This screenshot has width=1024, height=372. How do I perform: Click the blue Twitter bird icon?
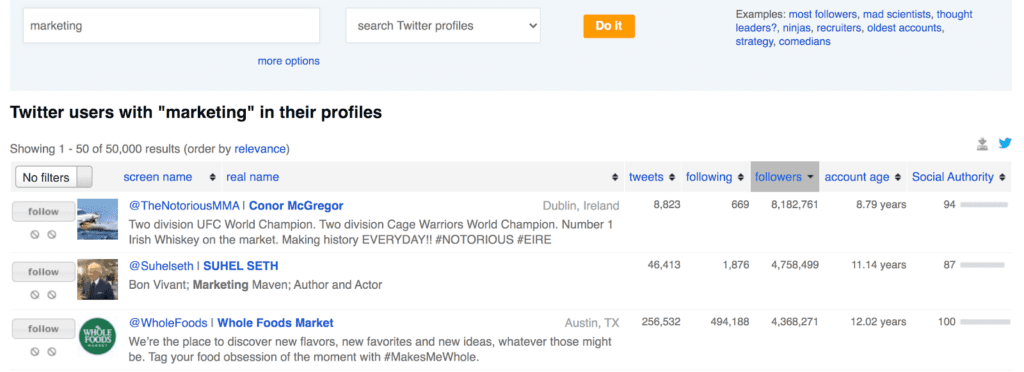1004,144
